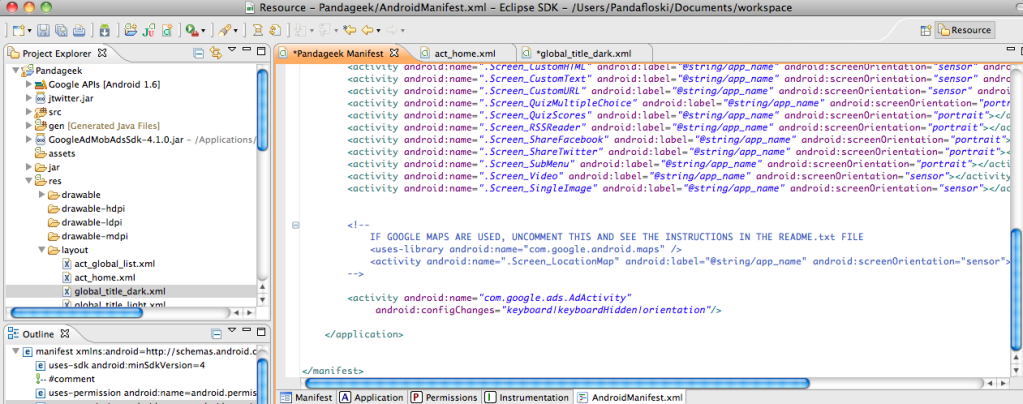
Task: Toggle Link with Editor in Project Explorer
Action: 214,52
